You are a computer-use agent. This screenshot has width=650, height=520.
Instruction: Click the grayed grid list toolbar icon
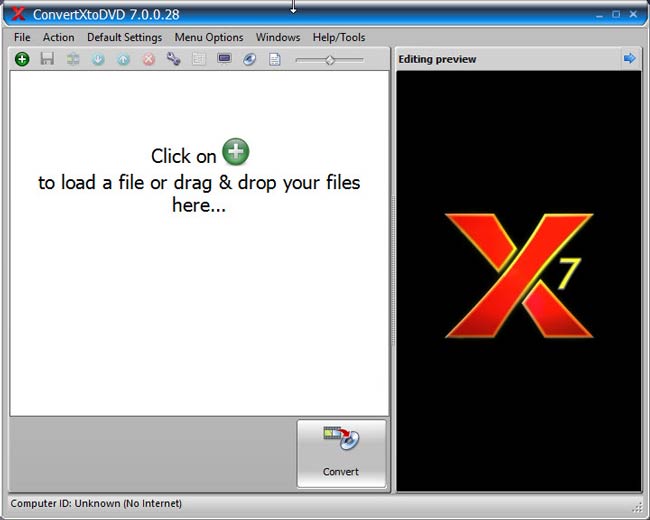[199, 59]
